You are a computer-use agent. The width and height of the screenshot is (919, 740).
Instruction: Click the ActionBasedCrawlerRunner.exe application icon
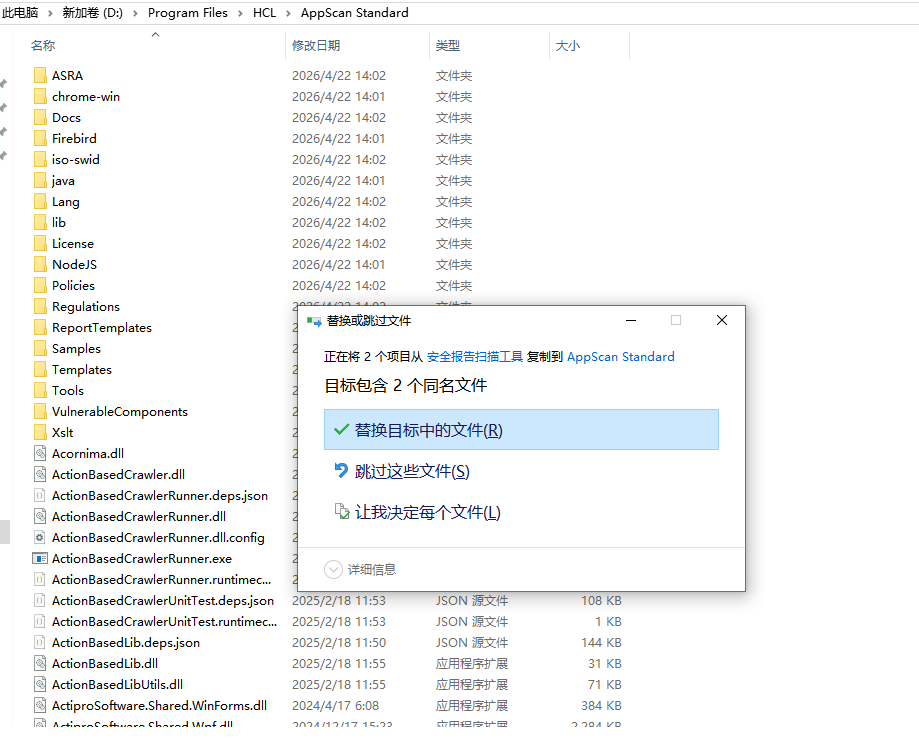coord(40,558)
